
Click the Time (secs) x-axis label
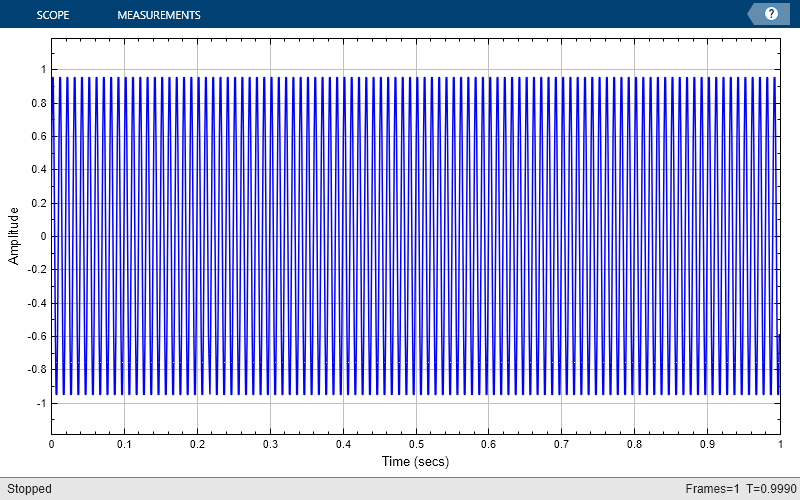tap(415, 462)
